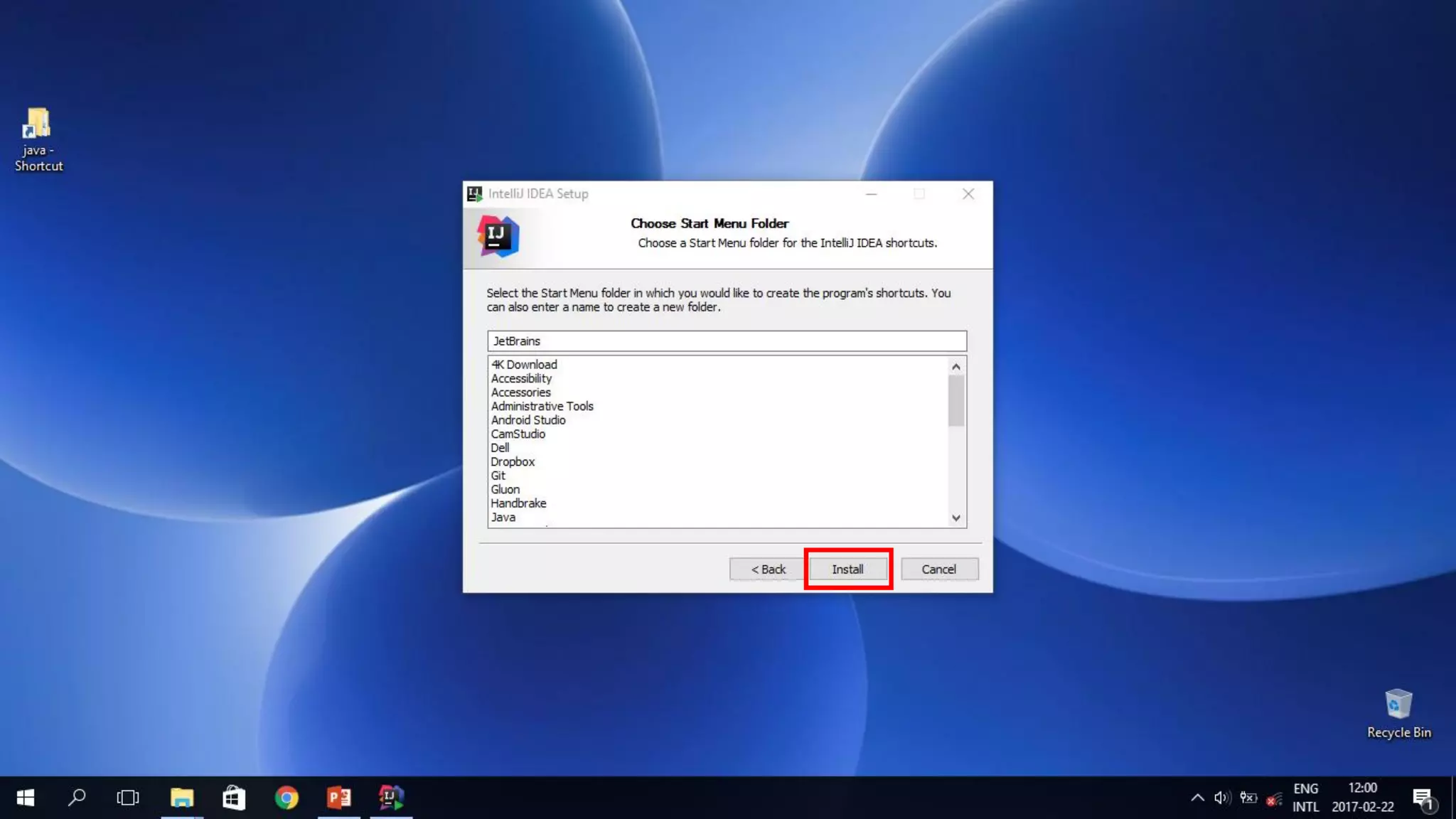Switch to PowerPoint in the taskbar
1456x819 pixels.
(339, 798)
